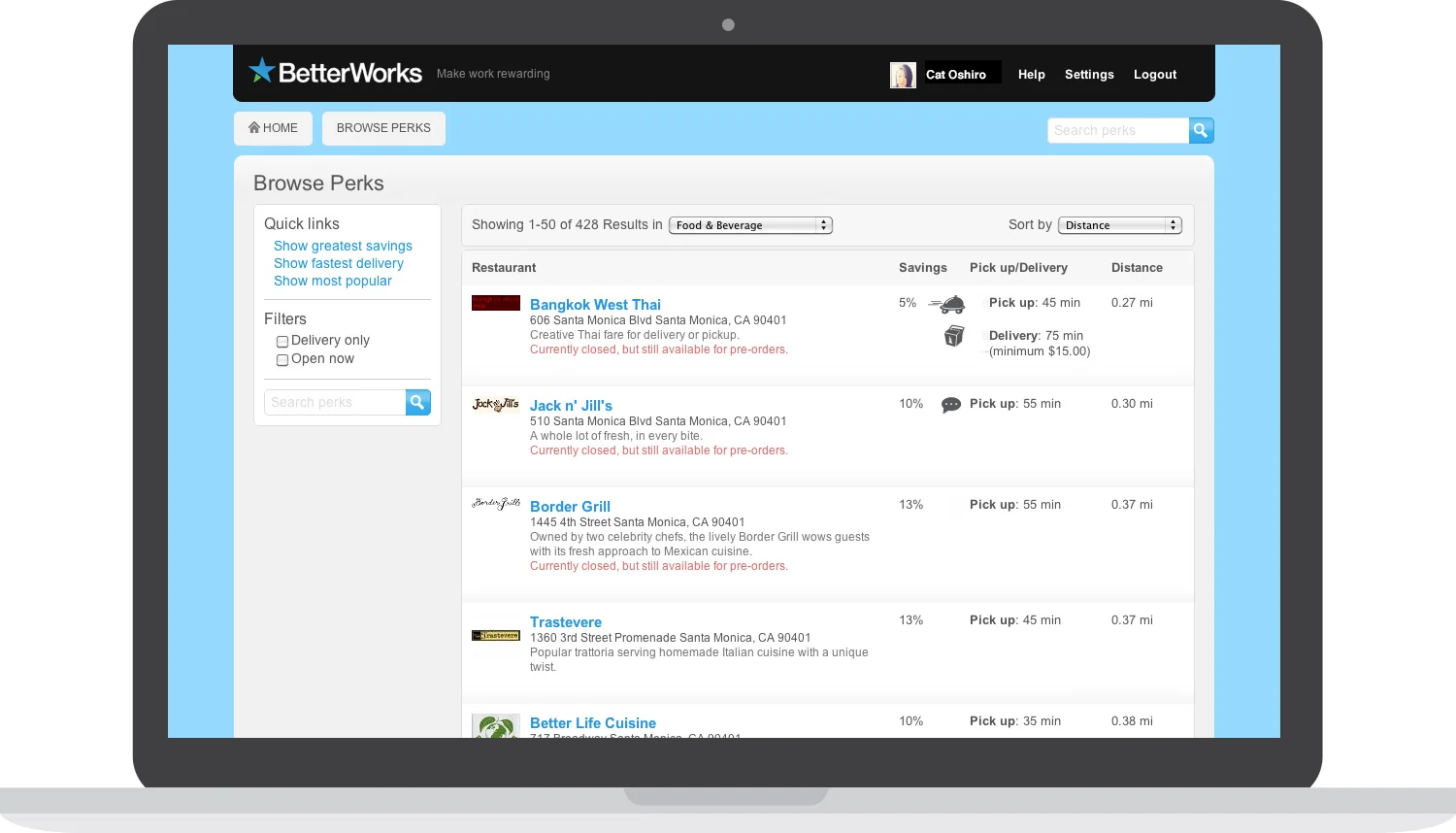Click the 0.30 mi distance value
Screen dimensions: 1456x833
pyautogui.click(x=1132, y=404)
